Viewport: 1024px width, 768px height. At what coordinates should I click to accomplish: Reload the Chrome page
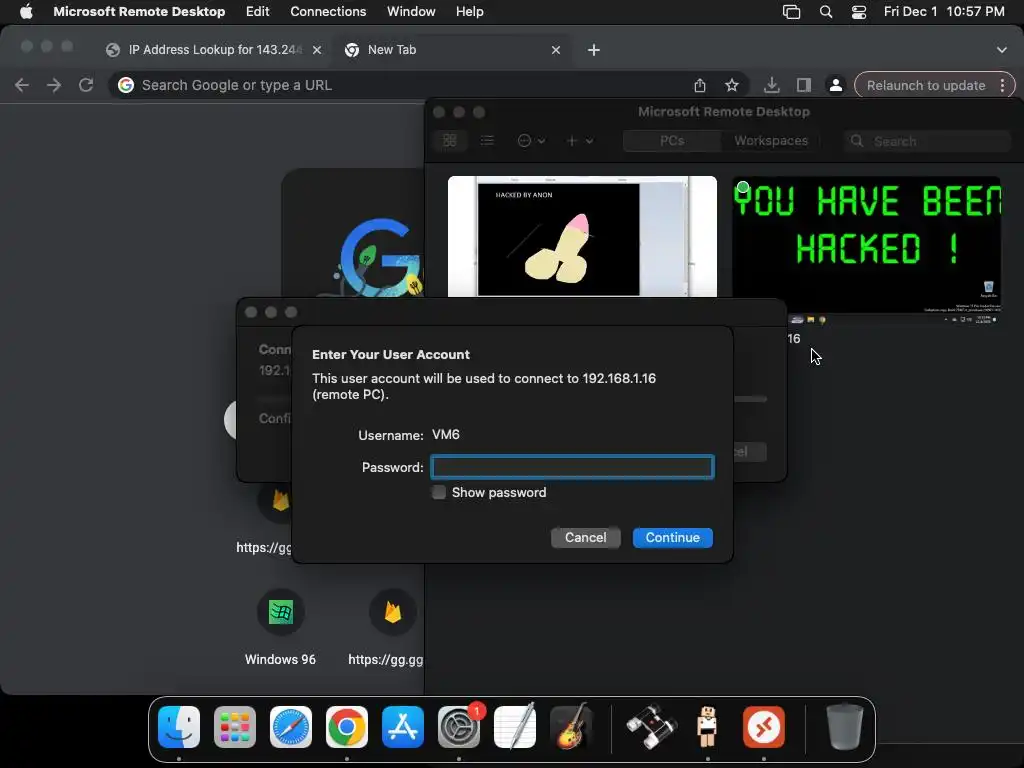pyautogui.click(x=86, y=86)
